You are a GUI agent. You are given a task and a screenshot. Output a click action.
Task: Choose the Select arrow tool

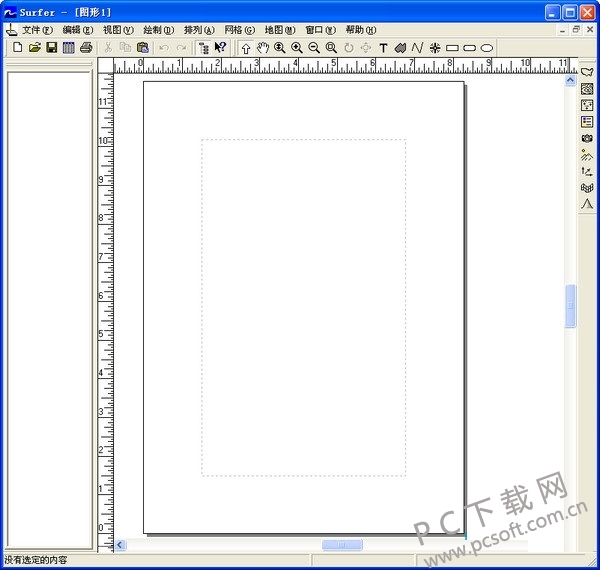point(246,48)
